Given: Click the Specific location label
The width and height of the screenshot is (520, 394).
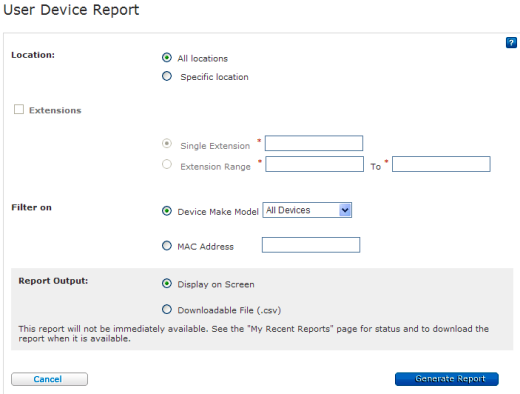Looking at the screenshot, I should click(214, 77).
